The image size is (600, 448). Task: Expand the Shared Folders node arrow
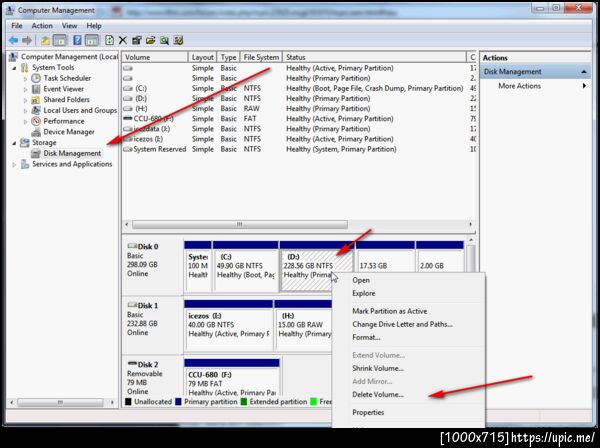pos(25,100)
